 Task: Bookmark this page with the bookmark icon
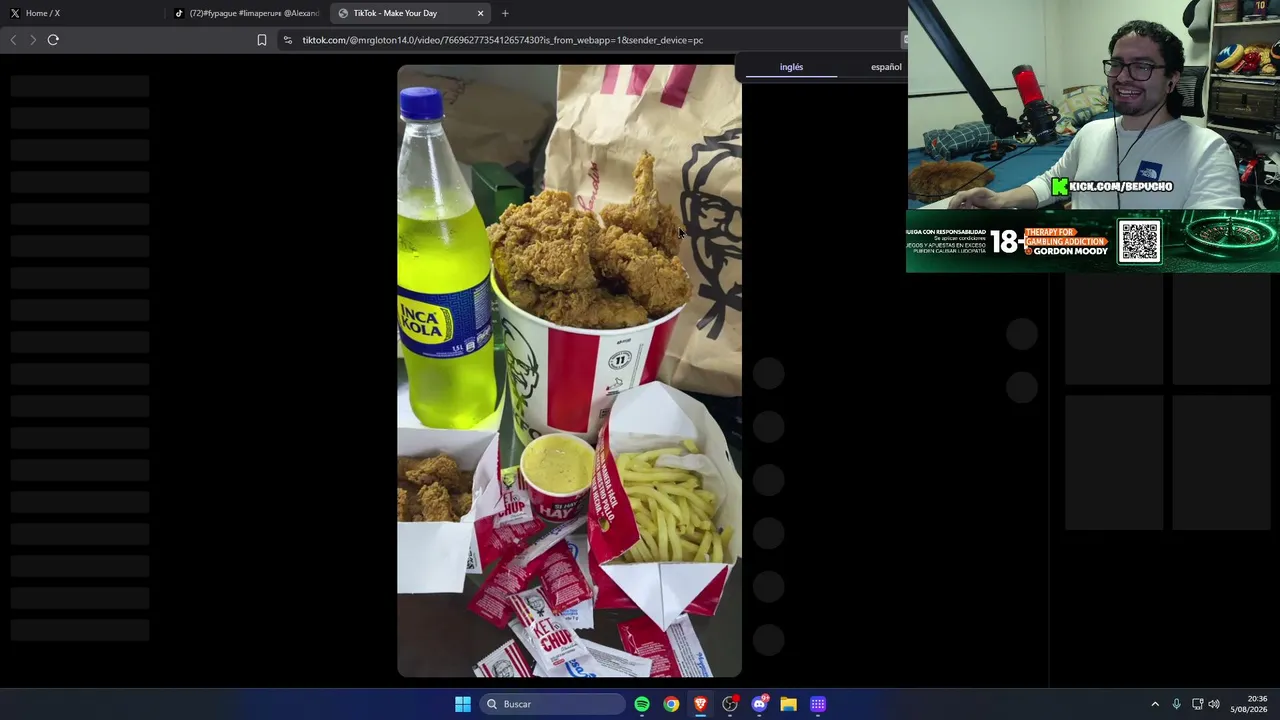261,40
